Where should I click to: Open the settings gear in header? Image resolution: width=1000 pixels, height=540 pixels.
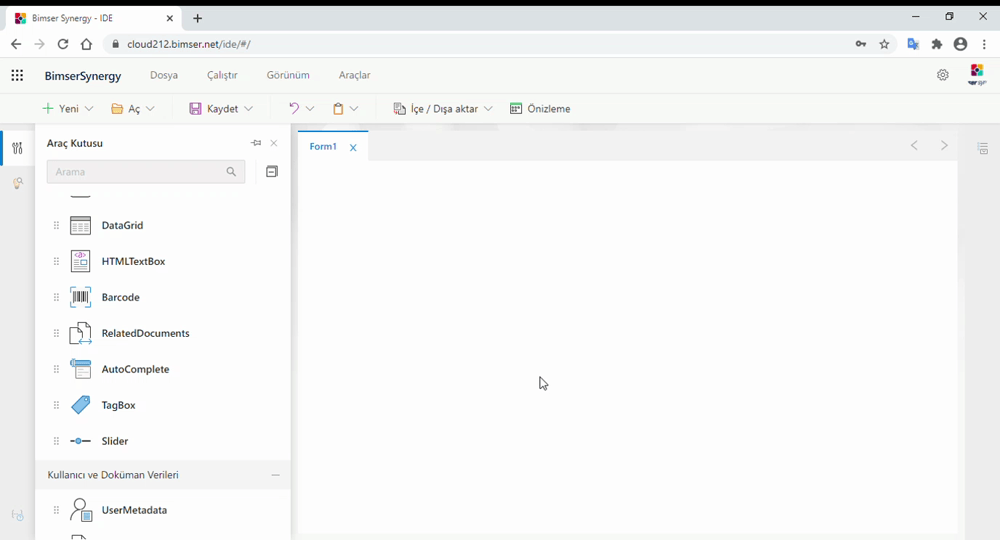pyautogui.click(x=942, y=75)
